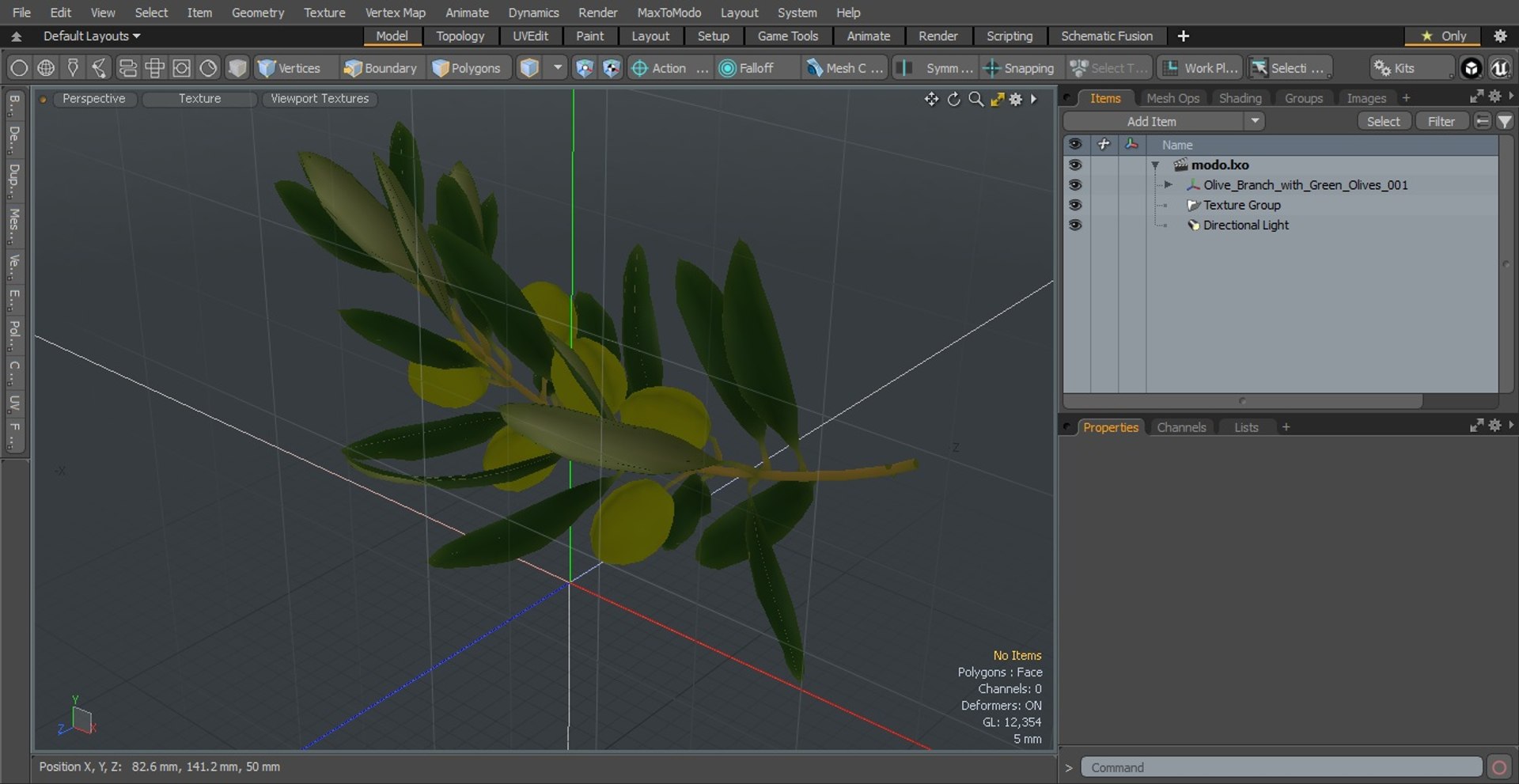
Task: Toggle visibility of Olive_Branch_with_Green_Olives_001
Action: pos(1074,184)
